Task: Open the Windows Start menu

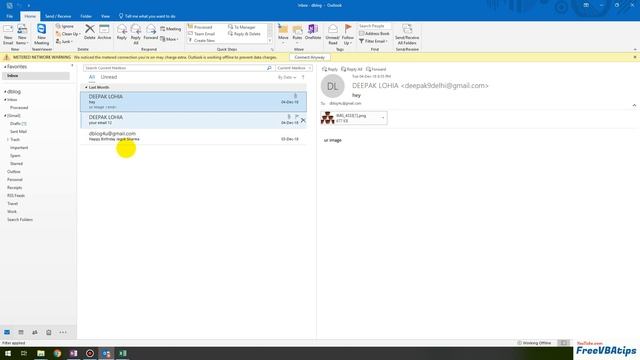Action: pos(8,353)
